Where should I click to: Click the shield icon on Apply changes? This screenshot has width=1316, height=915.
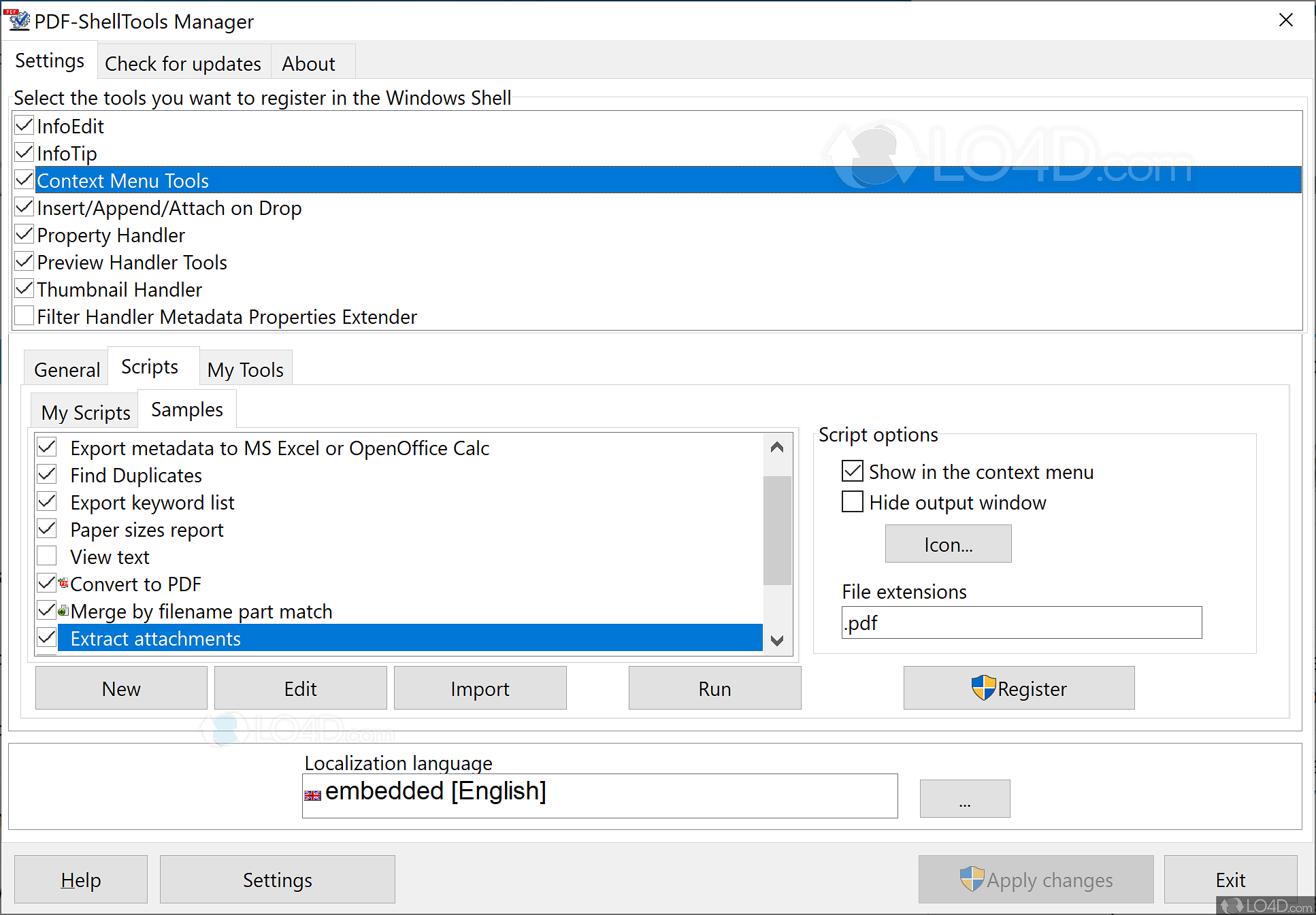pyautogui.click(x=973, y=879)
